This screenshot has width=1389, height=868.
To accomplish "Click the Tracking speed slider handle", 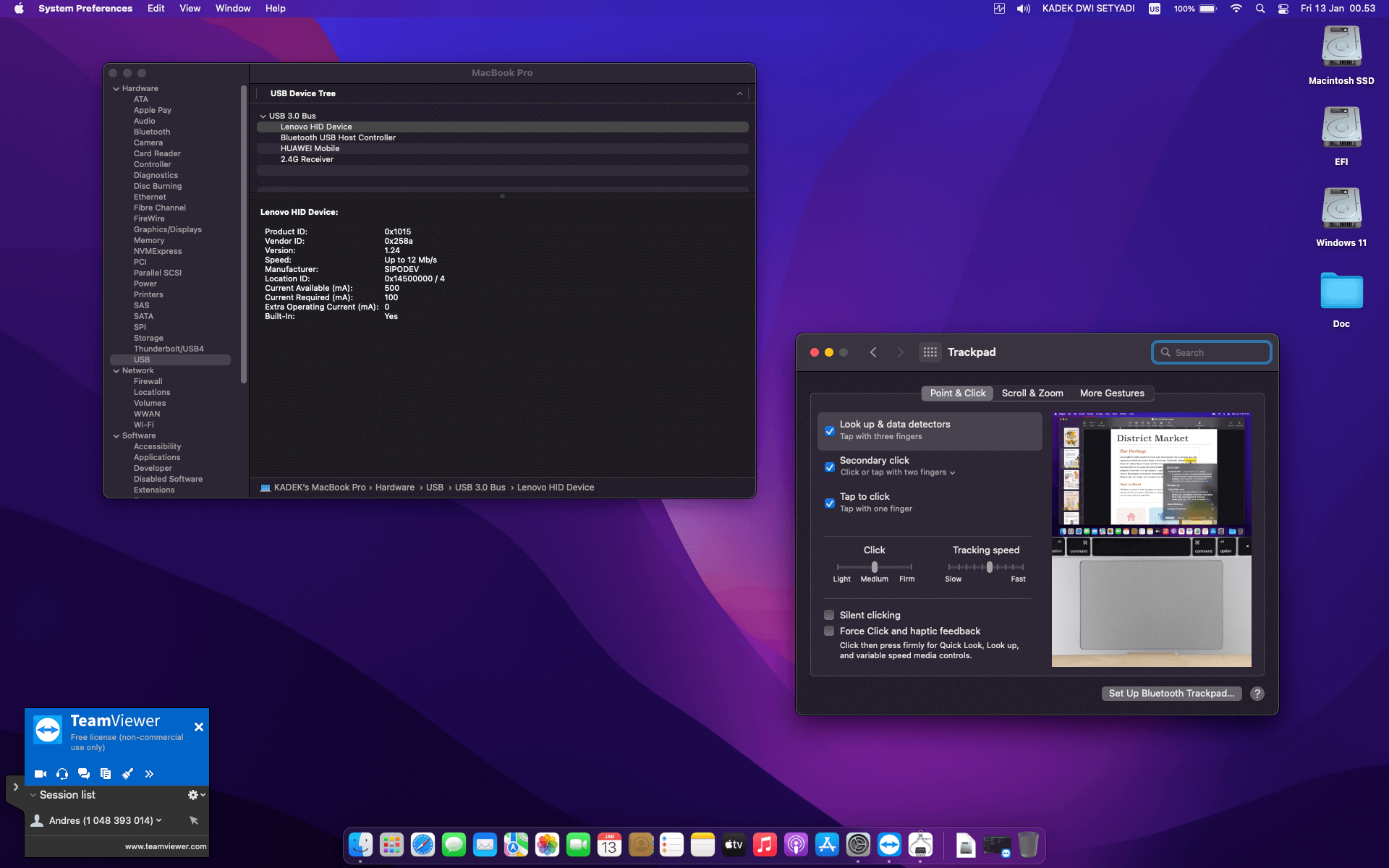I will coord(990,567).
